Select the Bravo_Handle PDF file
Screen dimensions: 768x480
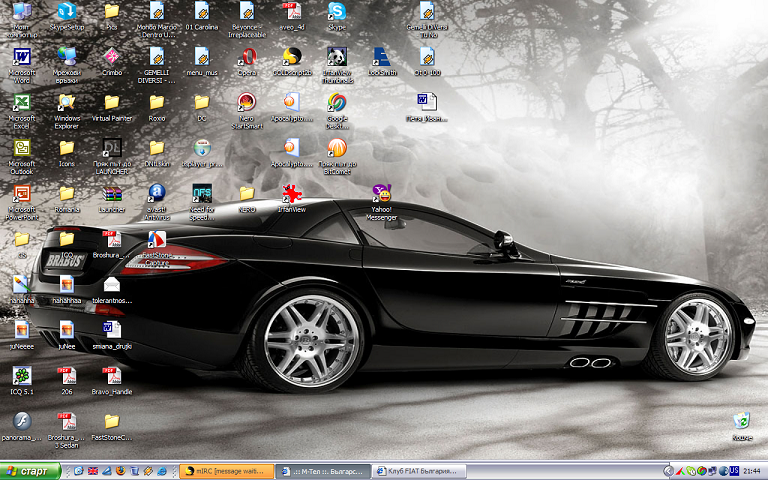pos(112,376)
